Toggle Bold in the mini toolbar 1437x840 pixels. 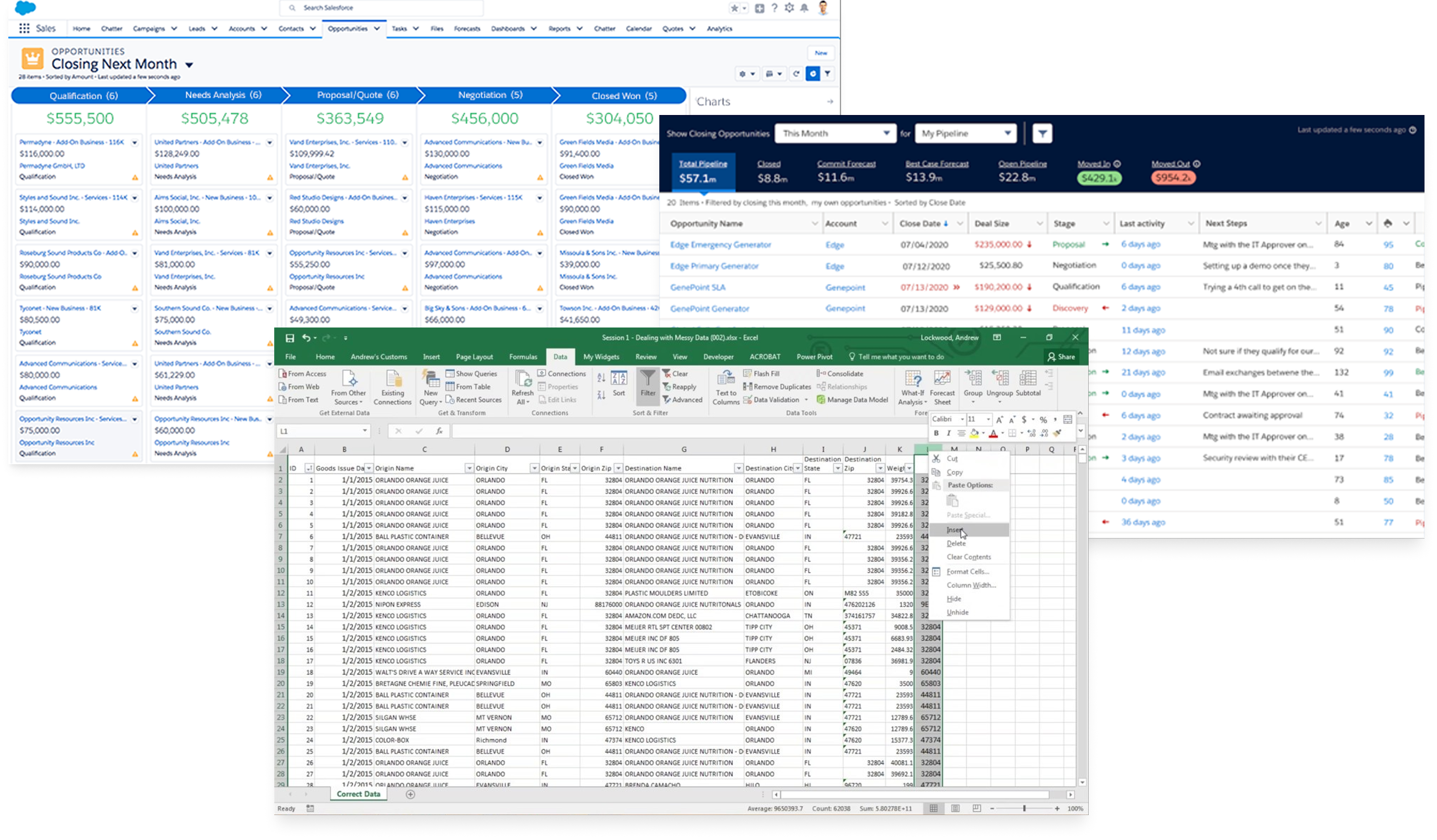[936, 433]
